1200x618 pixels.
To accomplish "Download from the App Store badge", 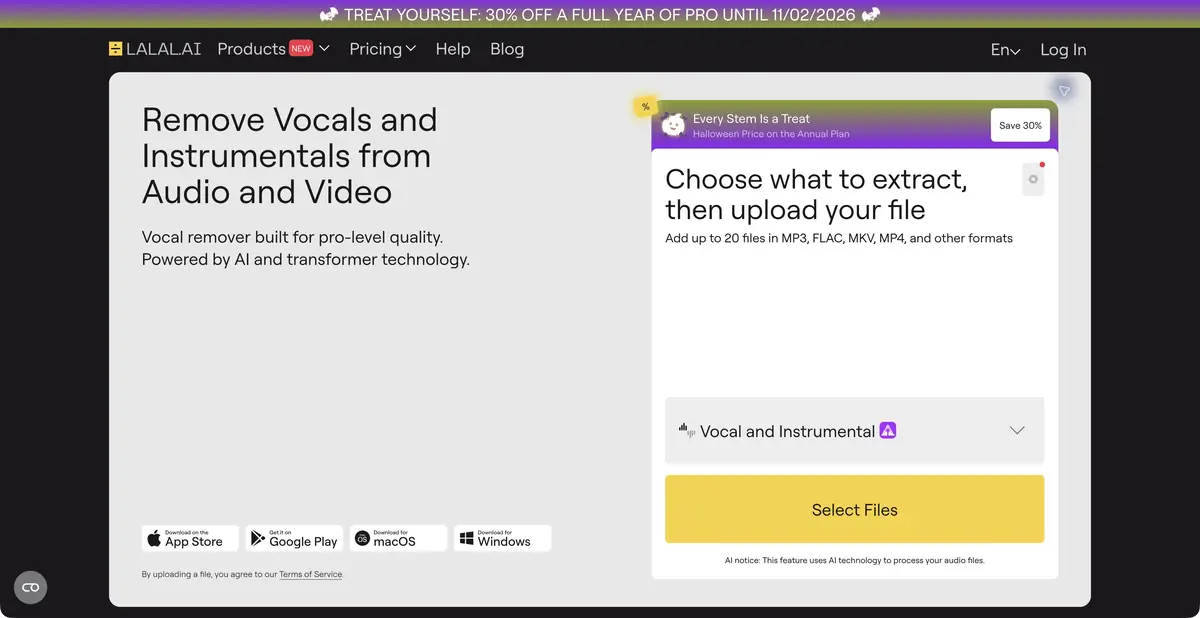I will 190,538.
